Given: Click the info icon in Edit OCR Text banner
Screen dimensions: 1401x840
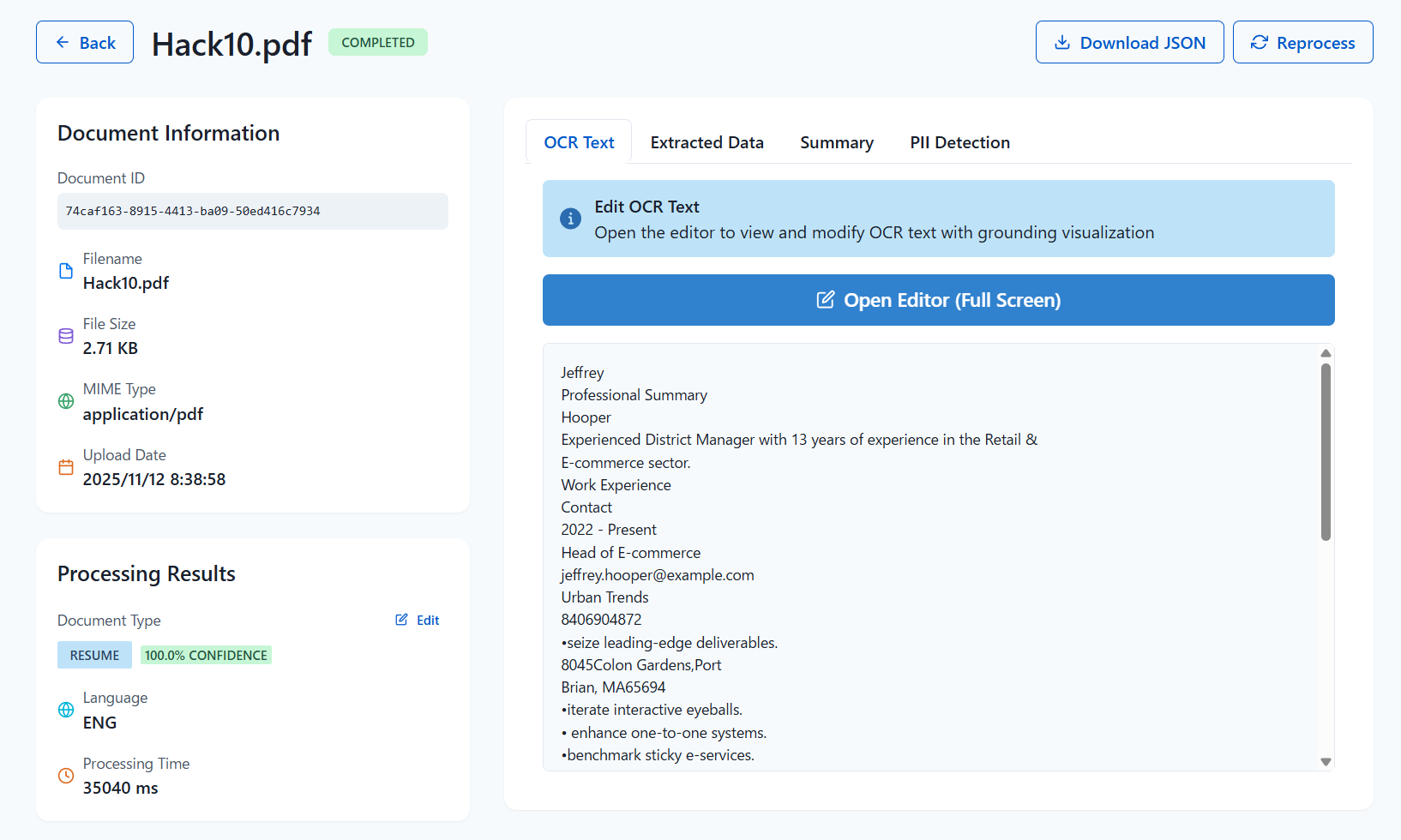Looking at the screenshot, I should coord(570,219).
